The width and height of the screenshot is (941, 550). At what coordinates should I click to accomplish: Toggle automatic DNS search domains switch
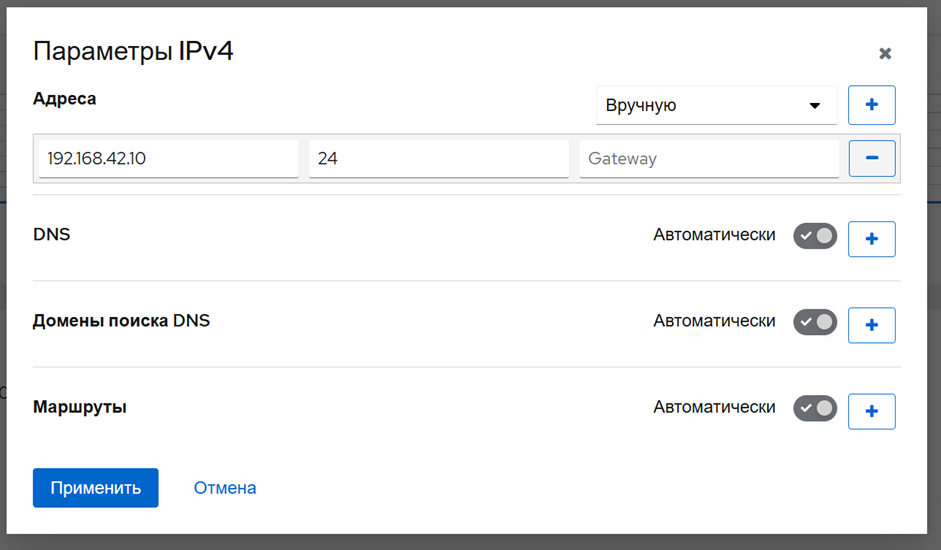point(815,322)
